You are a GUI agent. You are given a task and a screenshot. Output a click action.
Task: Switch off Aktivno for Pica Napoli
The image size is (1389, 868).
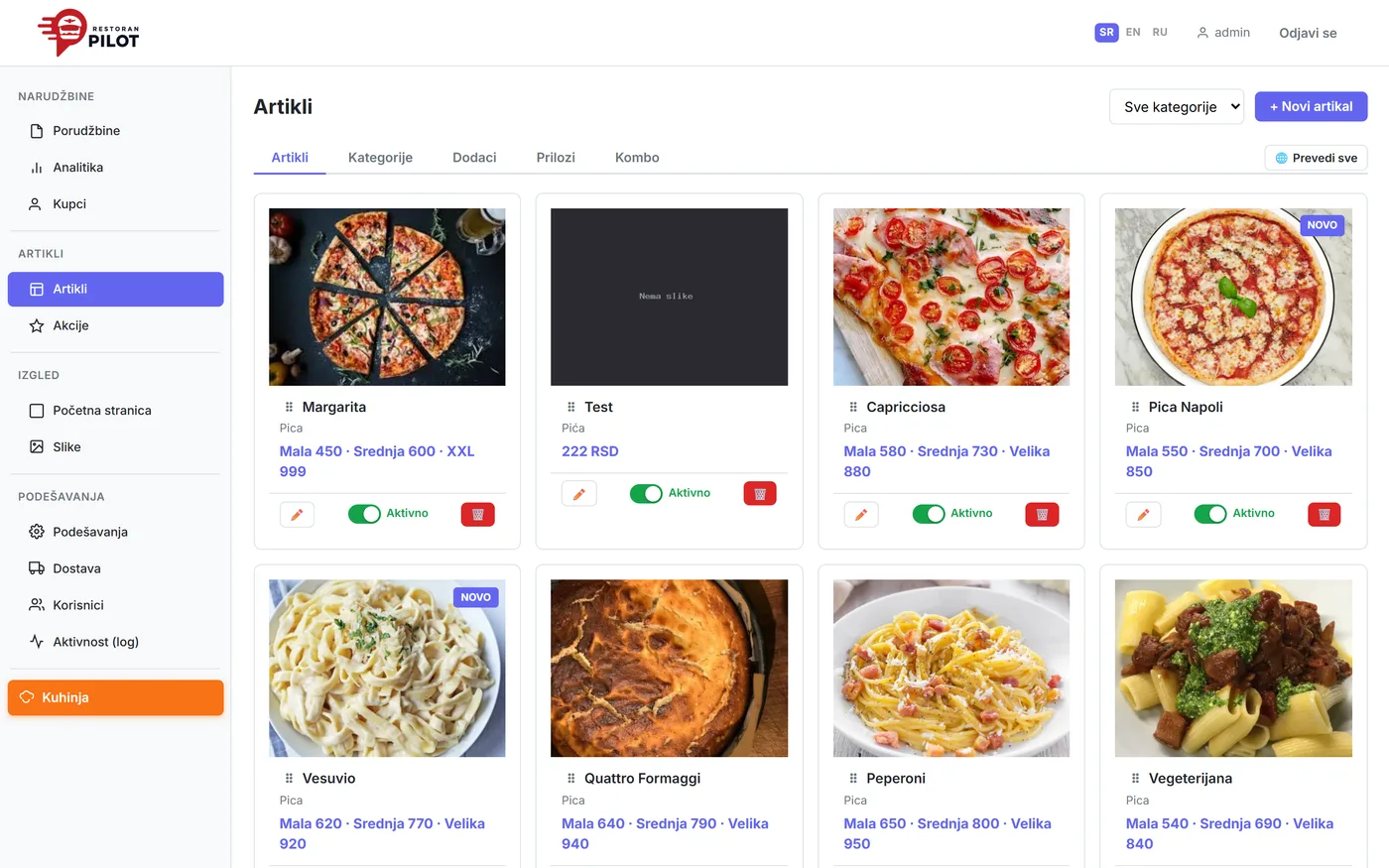pos(1210,514)
